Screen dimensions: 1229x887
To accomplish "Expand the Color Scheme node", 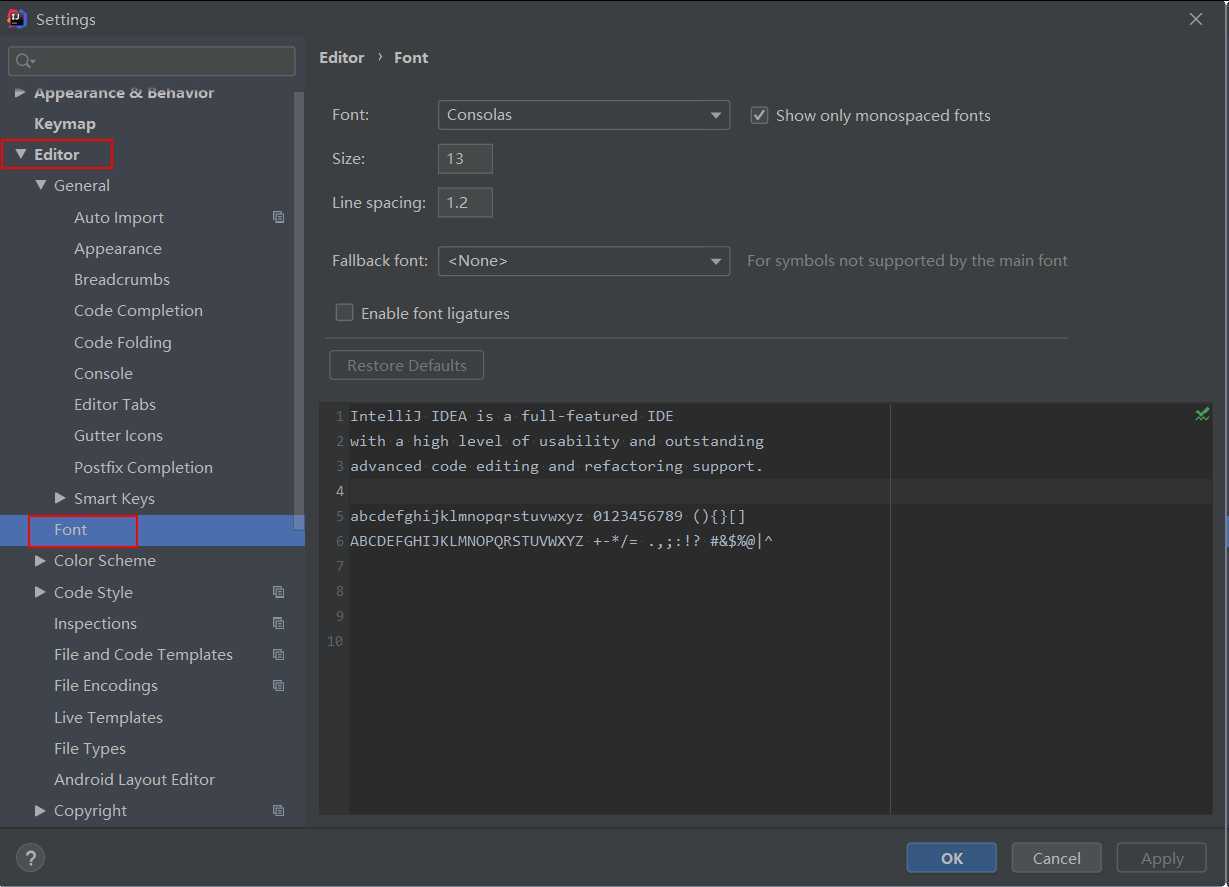I will click(x=41, y=560).
